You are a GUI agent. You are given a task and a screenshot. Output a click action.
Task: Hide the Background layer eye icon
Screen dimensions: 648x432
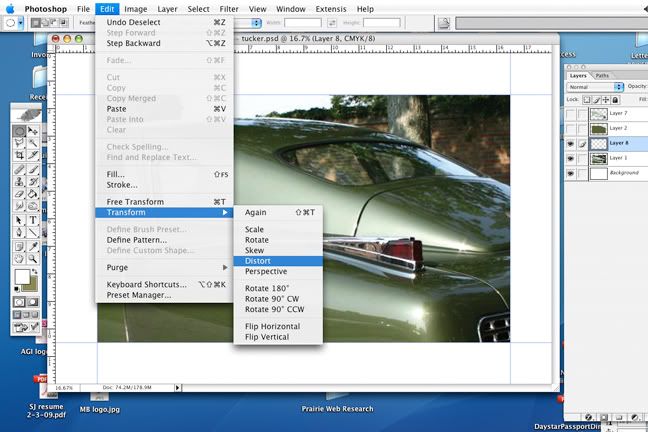coord(570,174)
